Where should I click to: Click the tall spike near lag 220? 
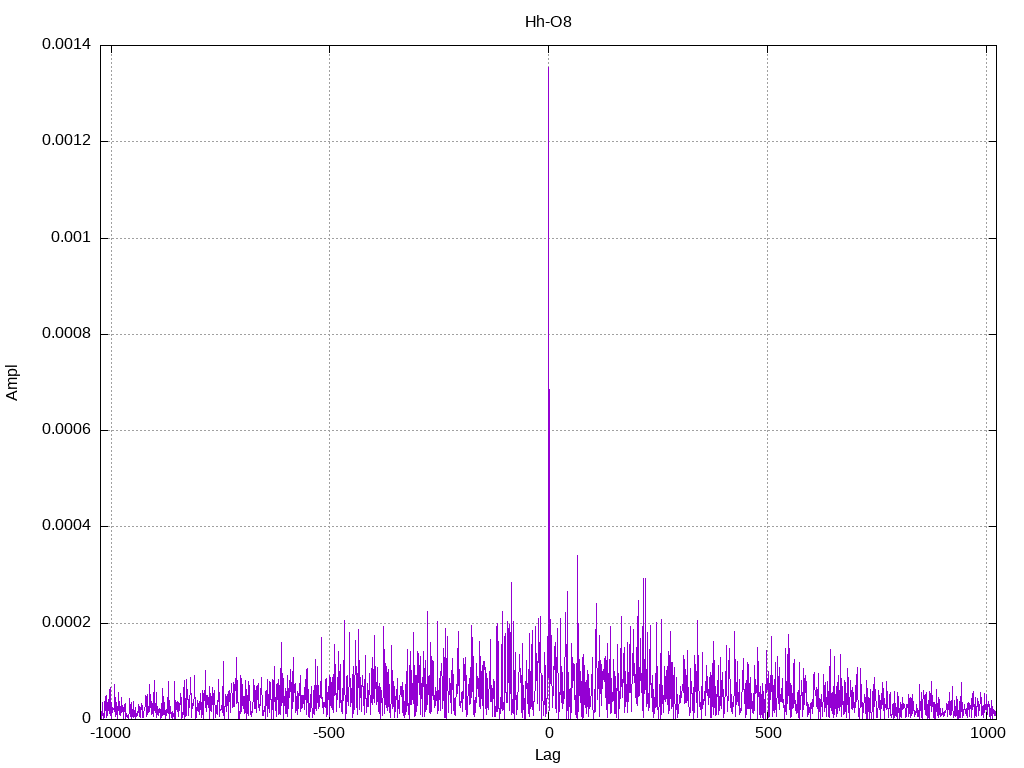tap(644, 579)
